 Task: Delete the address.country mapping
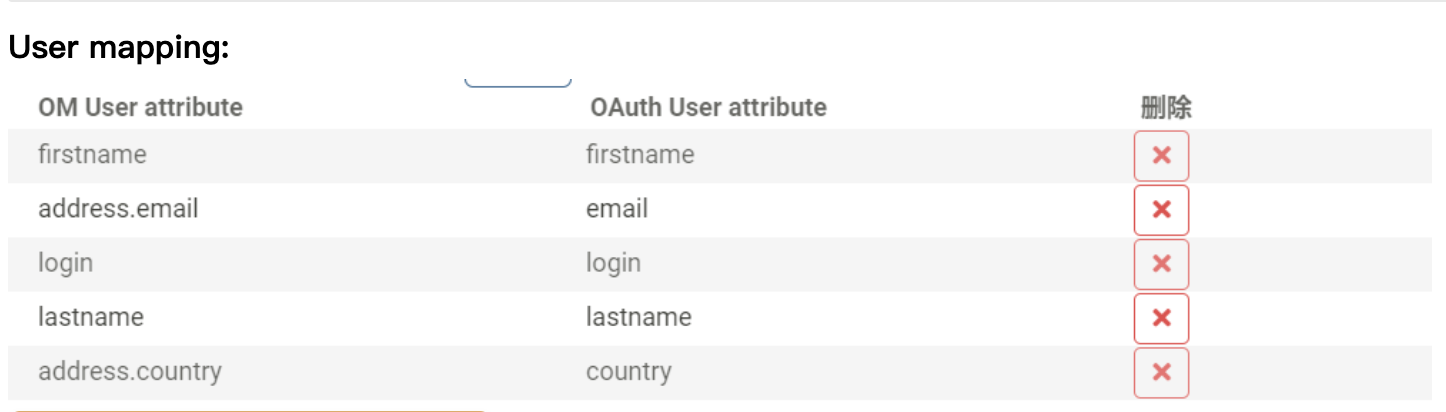(x=1161, y=372)
